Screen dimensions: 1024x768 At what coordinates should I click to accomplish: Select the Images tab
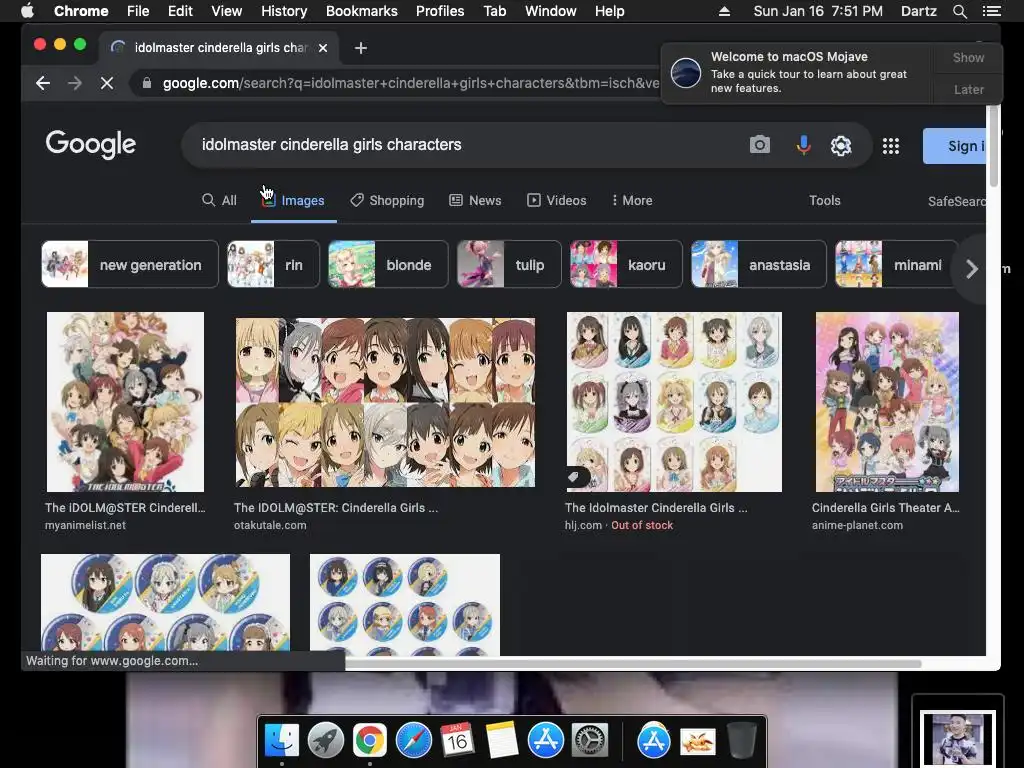click(294, 200)
